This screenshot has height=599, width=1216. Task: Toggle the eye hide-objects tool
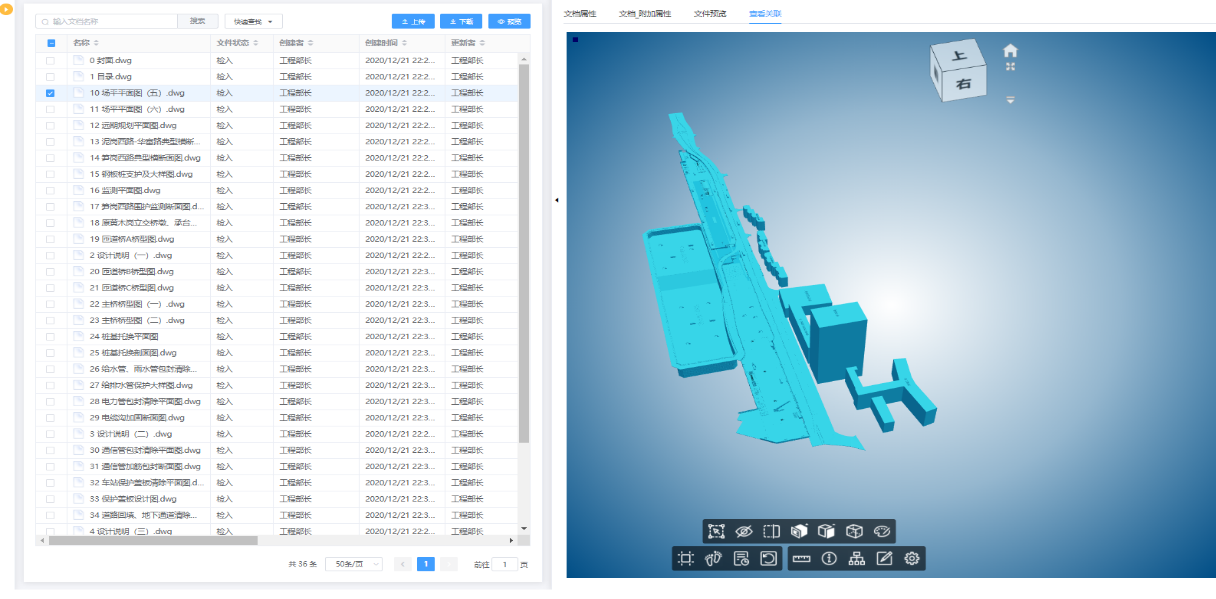click(743, 532)
